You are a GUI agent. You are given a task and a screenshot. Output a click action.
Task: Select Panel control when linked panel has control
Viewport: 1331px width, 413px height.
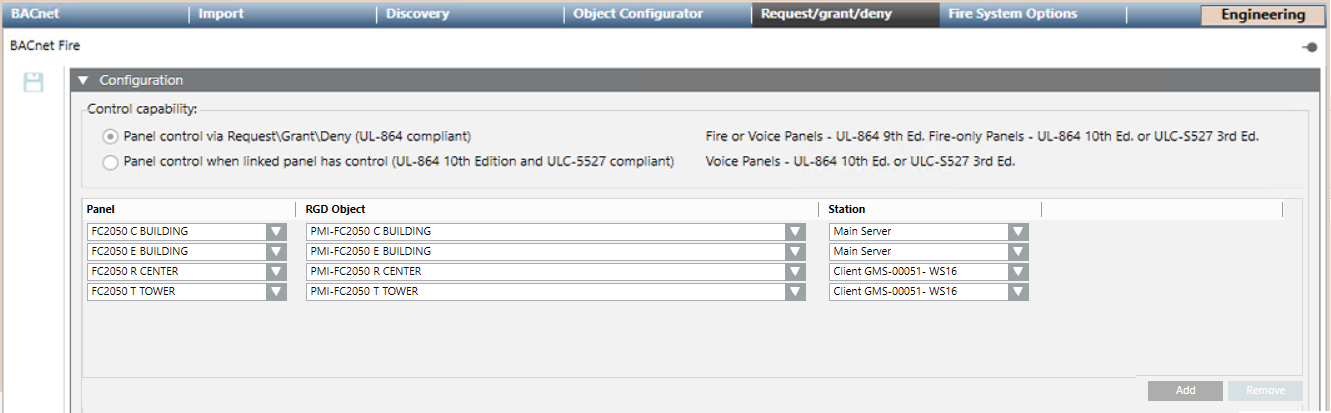[110, 161]
